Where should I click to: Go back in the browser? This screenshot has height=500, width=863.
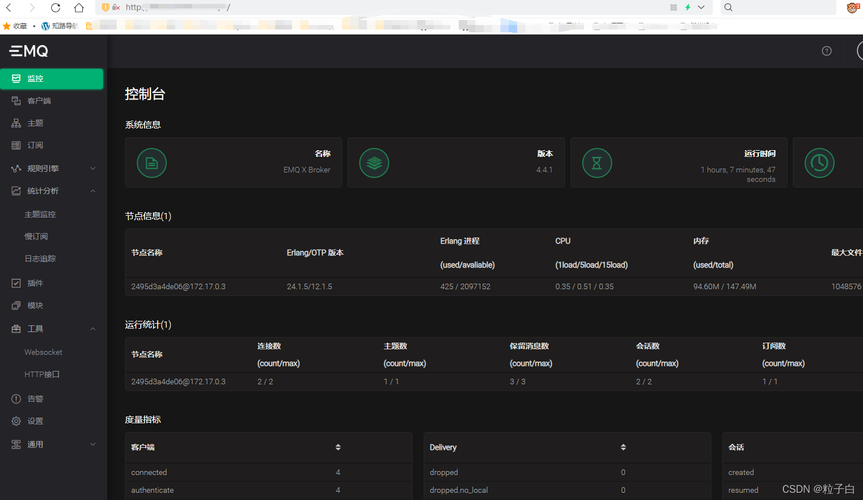(x=9, y=7)
